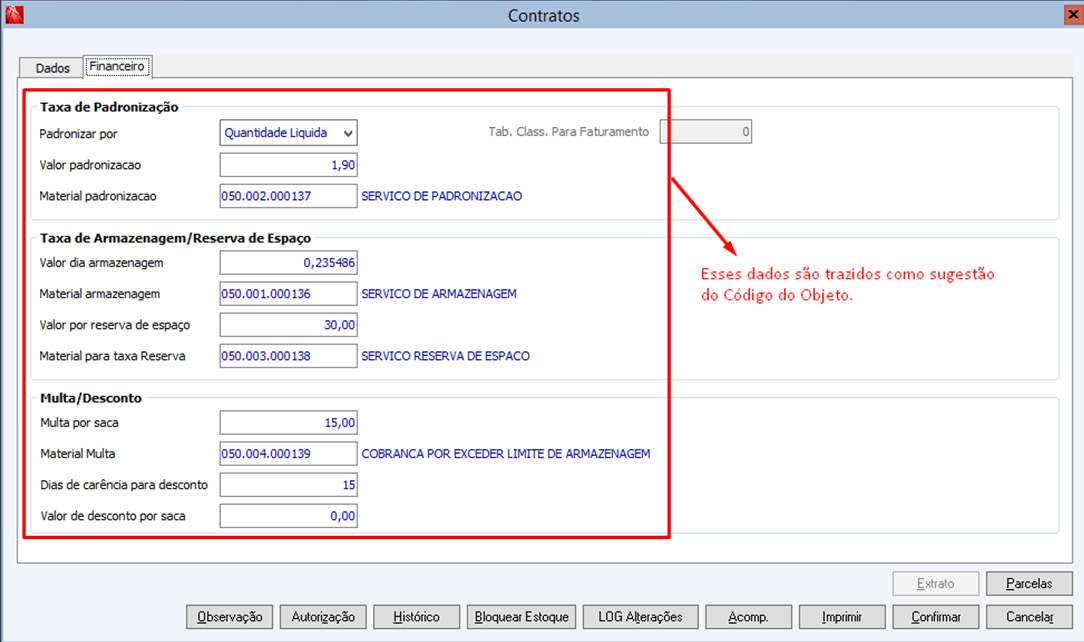Click the Dias de carência para desconto field
Screen dimensions: 1084x642
(x=288, y=485)
